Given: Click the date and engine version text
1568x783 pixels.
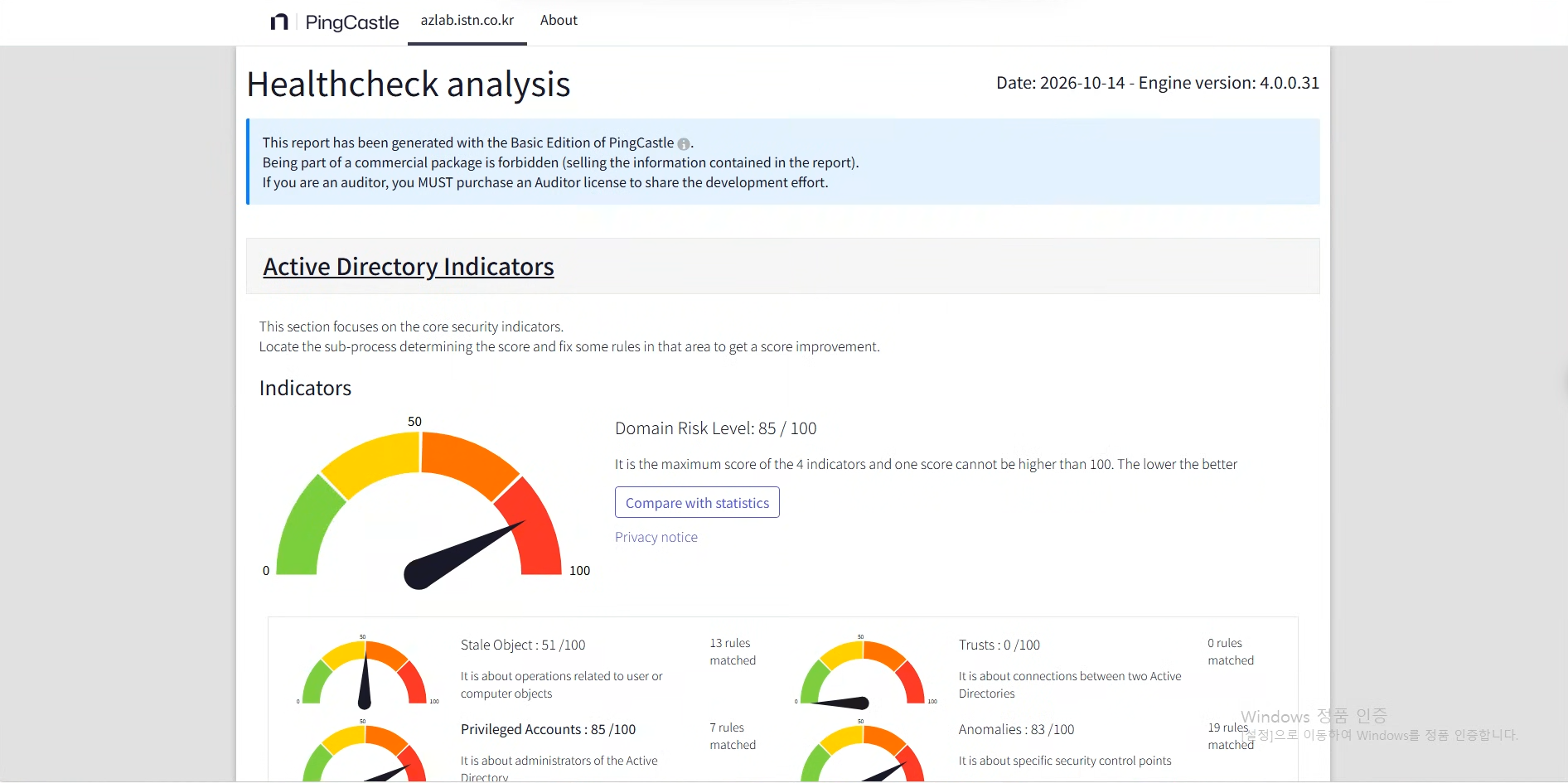Looking at the screenshot, I should [1158, 83].
